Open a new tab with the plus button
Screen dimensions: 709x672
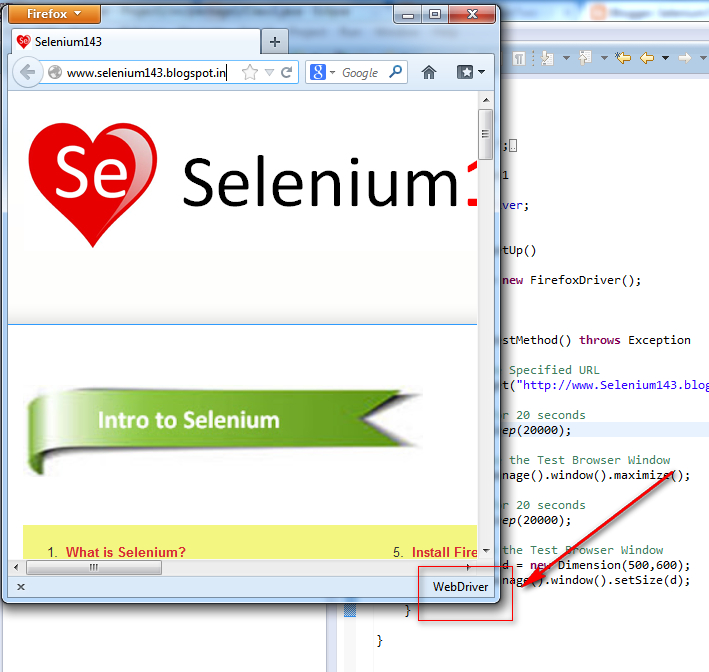(x=274, y=42)
